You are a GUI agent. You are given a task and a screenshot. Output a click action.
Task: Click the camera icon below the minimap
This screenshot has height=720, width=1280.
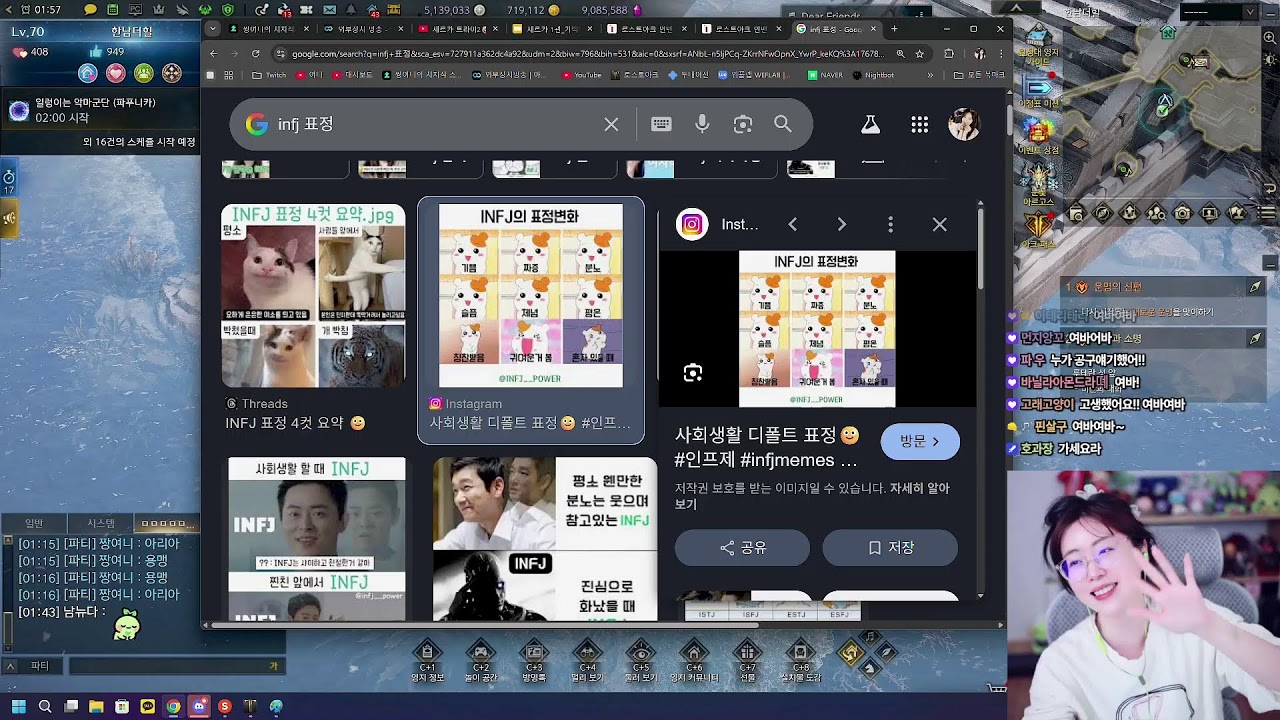[1183, 213]
